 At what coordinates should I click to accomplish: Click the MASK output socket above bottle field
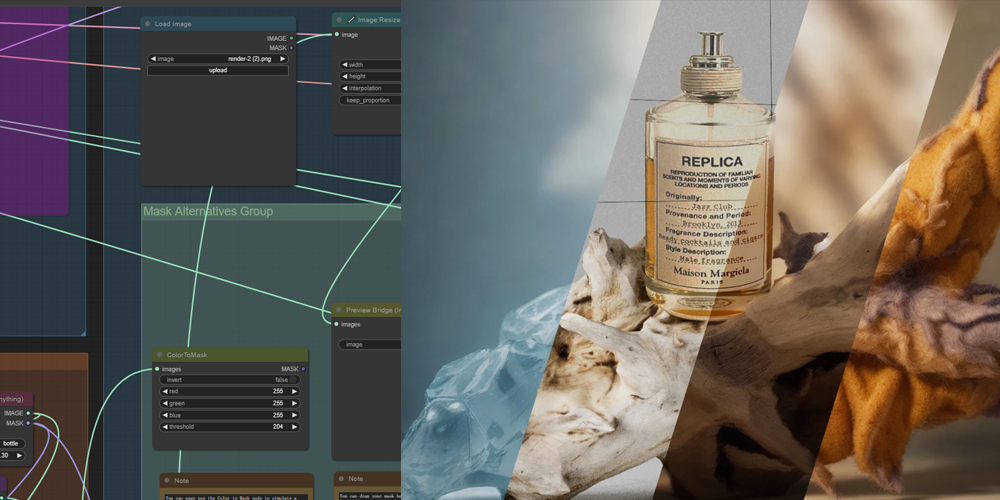[x=28, y=423]
